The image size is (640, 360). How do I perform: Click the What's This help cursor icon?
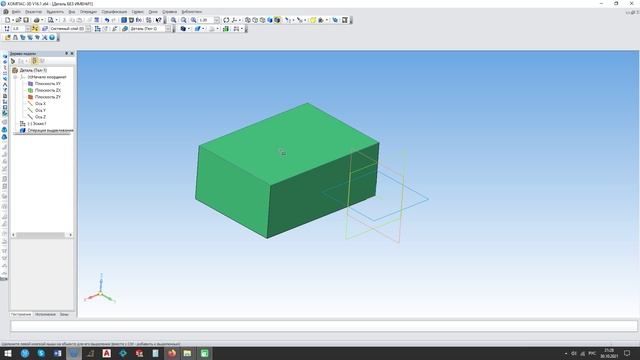158,20
